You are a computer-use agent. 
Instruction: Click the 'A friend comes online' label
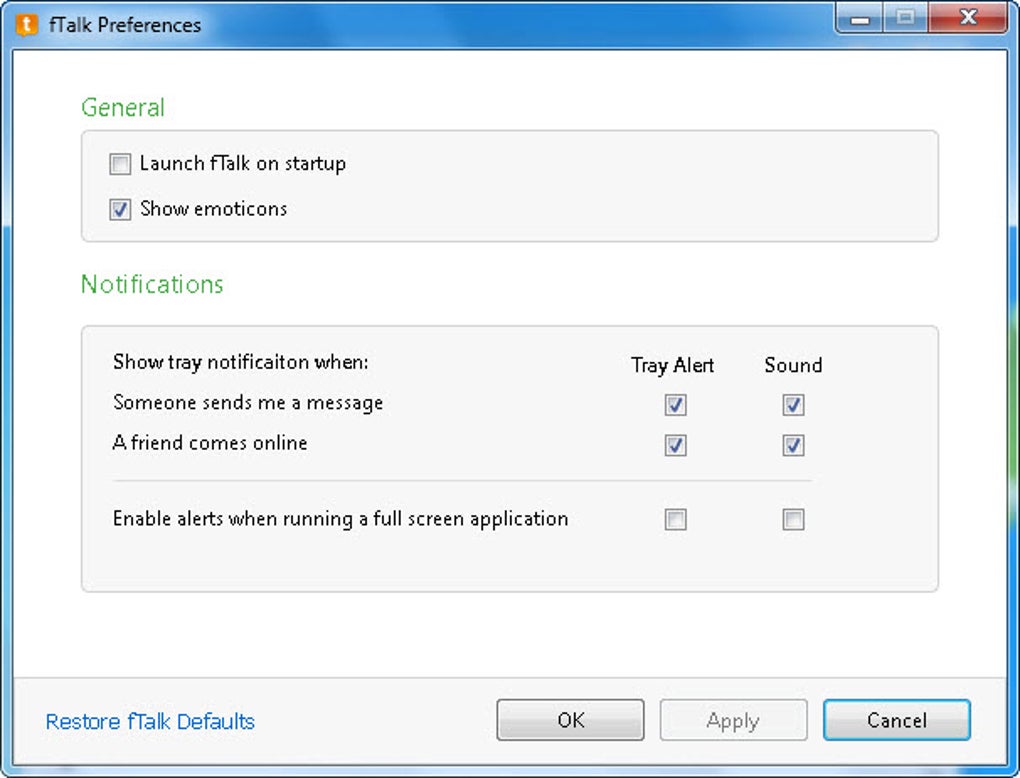(209, 443)
